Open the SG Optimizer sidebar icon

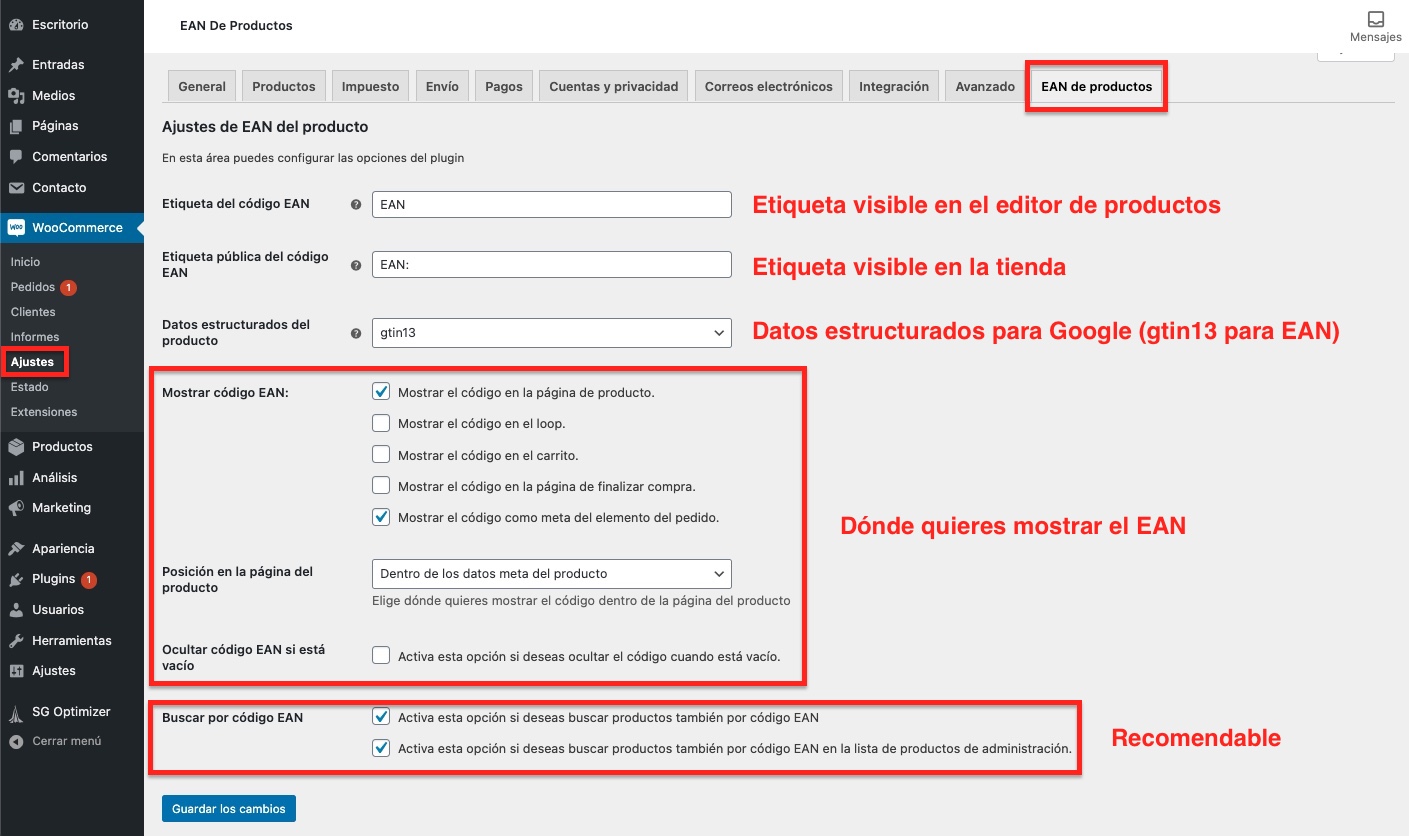coord(16,712)
